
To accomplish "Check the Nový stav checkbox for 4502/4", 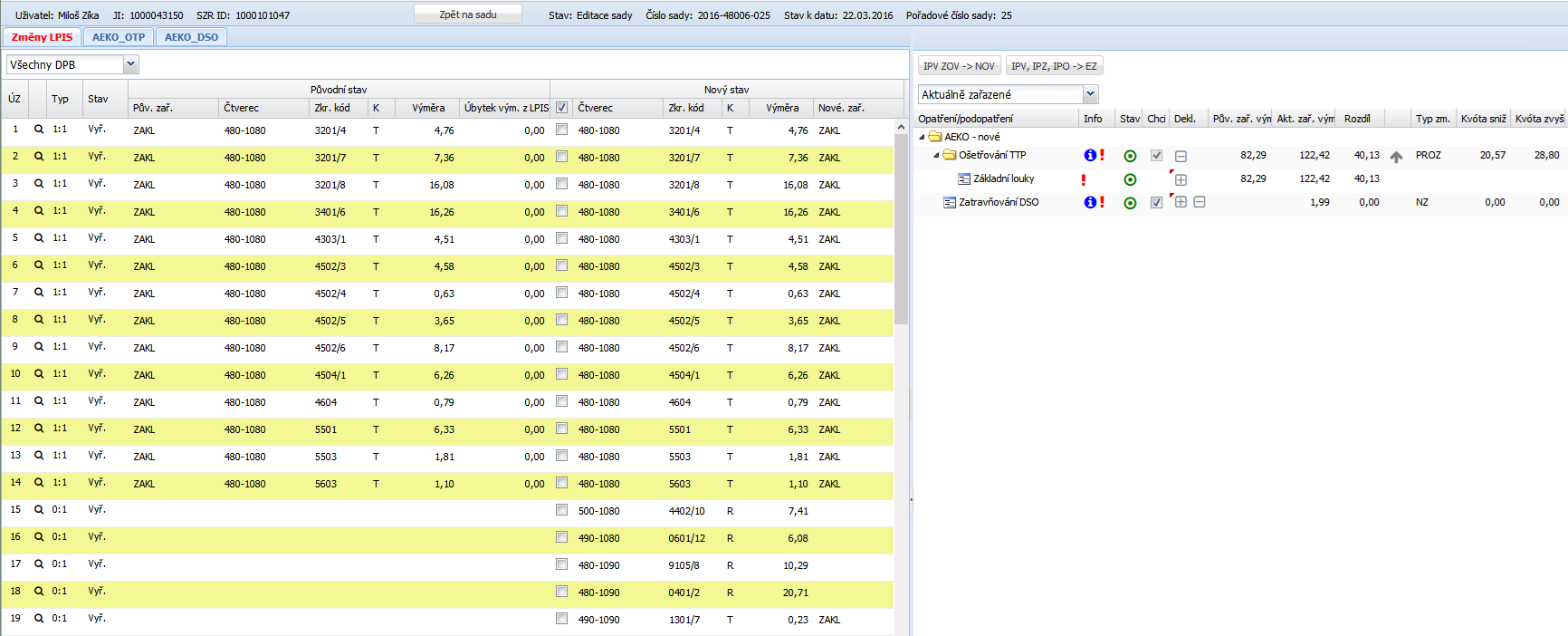I will pos(561,293).
